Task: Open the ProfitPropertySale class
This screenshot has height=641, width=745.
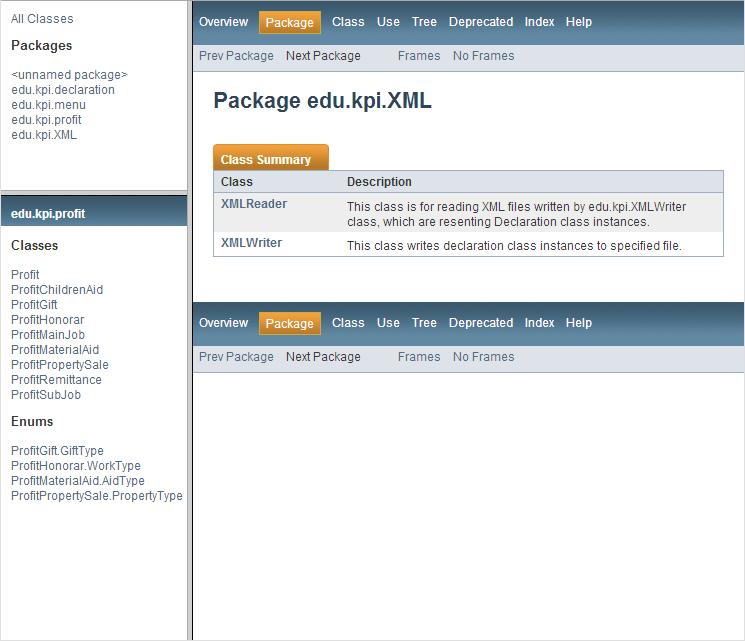Action: pyautogui.click(x=60, y=365)
